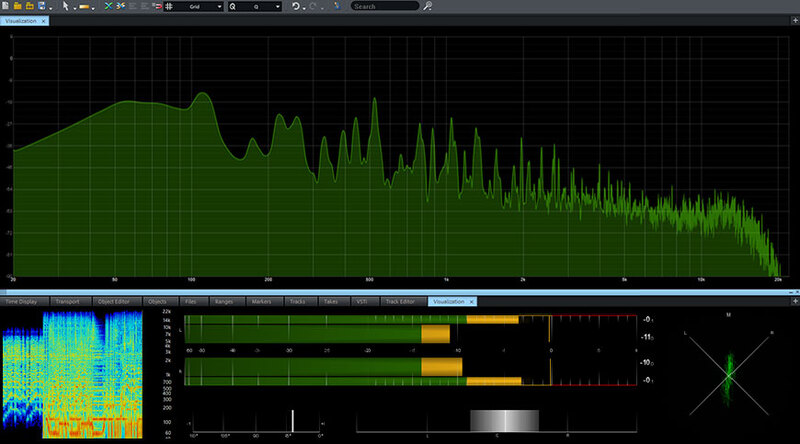
Task: Toggle the grid display button
Action: 169,6
